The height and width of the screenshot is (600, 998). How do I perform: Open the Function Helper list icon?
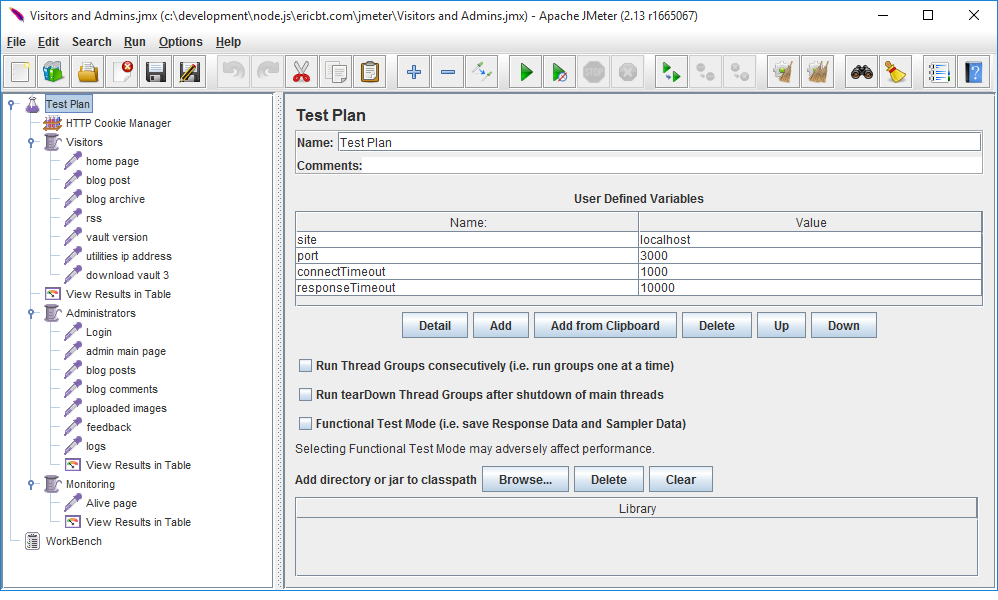point(939,72)
